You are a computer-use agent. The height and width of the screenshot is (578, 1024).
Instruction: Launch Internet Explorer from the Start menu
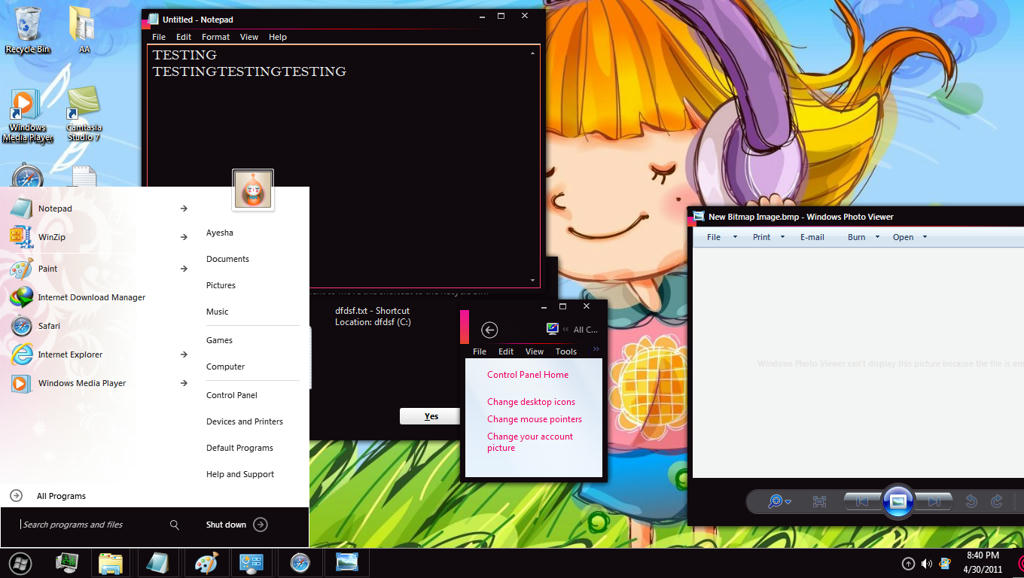(70, 355)
